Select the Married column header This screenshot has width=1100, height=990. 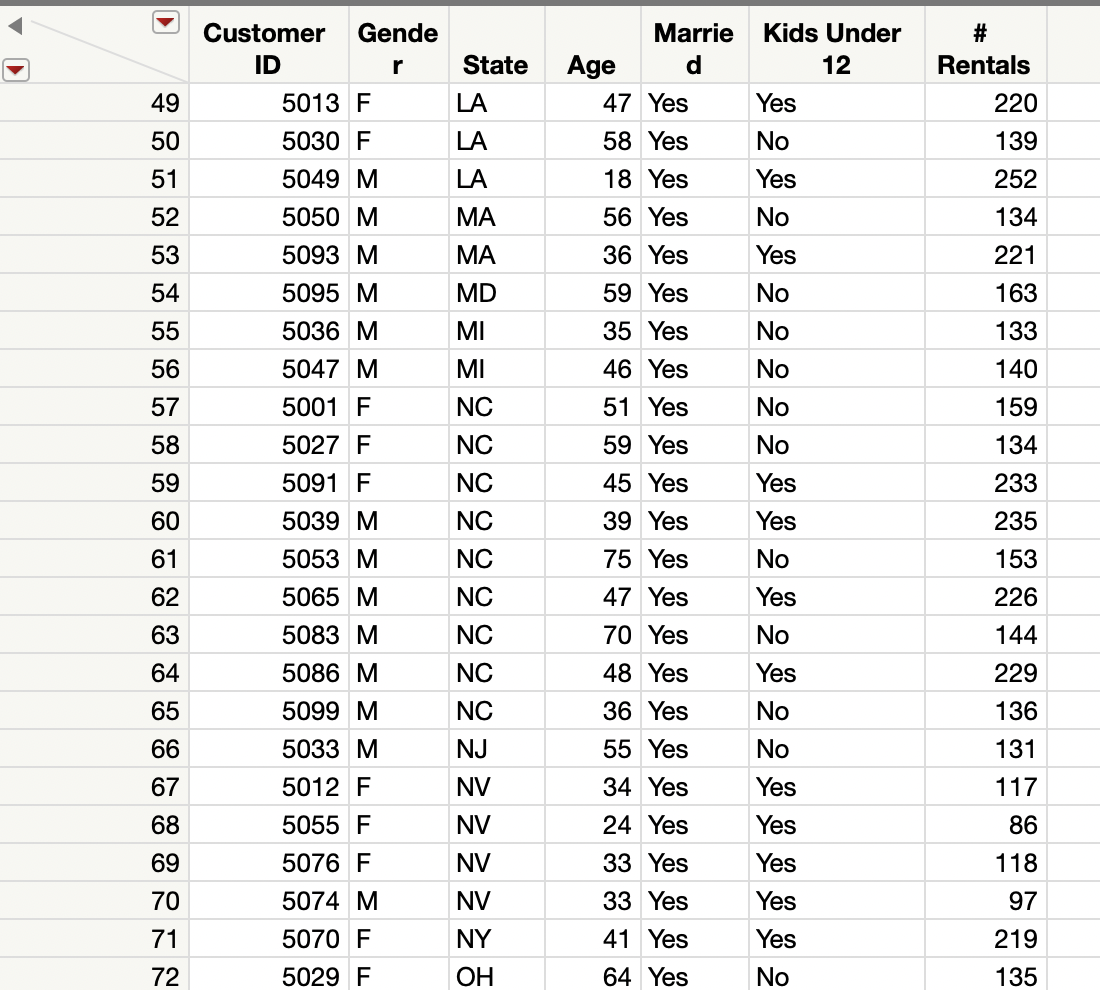click(x=693, y=45)
